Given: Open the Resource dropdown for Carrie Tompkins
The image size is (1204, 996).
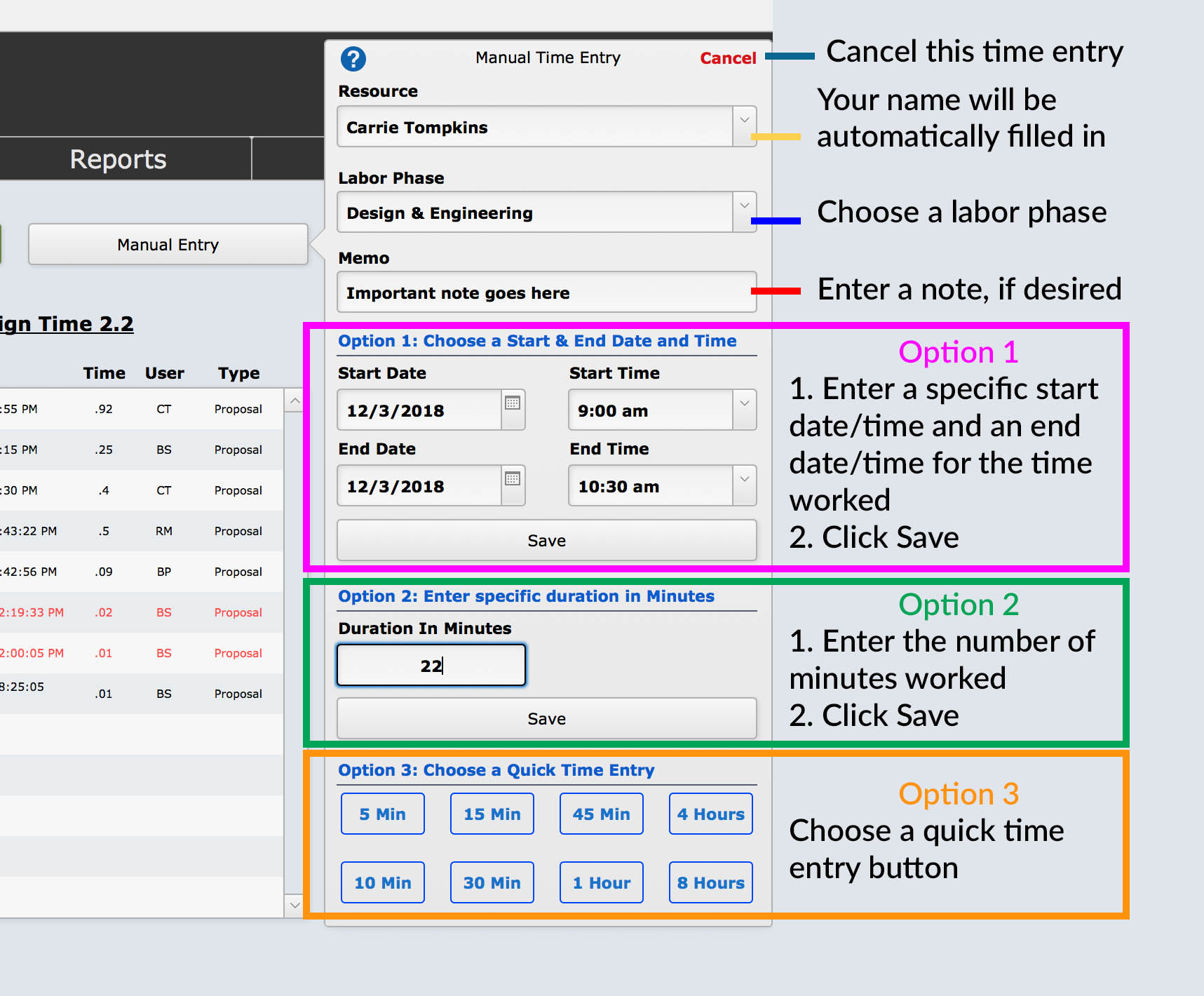Looking at the screenshot, I should point(744,126).
